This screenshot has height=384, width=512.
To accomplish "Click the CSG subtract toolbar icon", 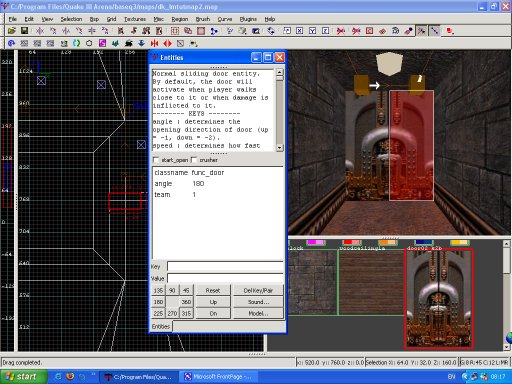I will (188, 31).
